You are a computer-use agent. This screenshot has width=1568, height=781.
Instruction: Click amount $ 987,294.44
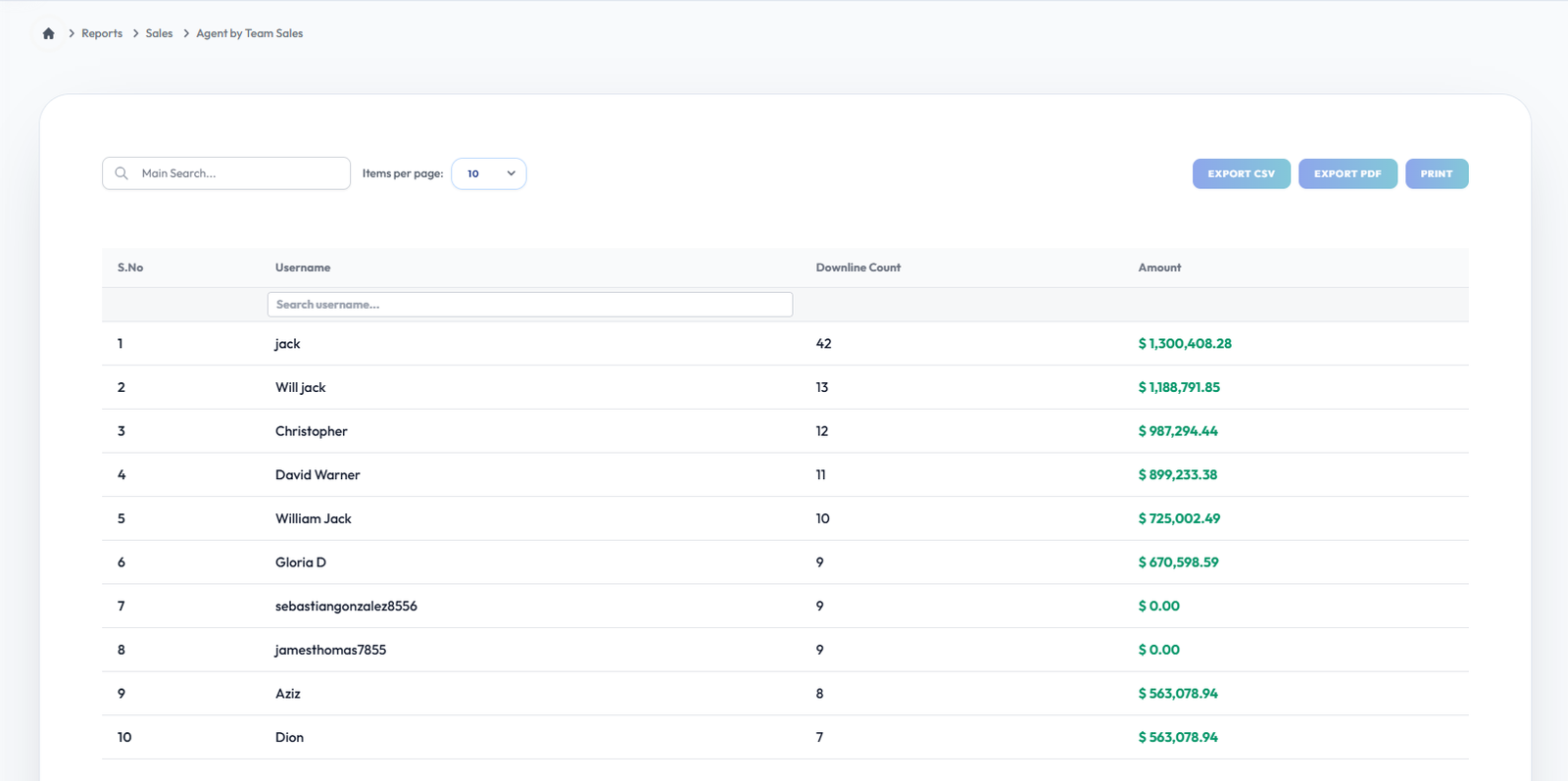1178,431
